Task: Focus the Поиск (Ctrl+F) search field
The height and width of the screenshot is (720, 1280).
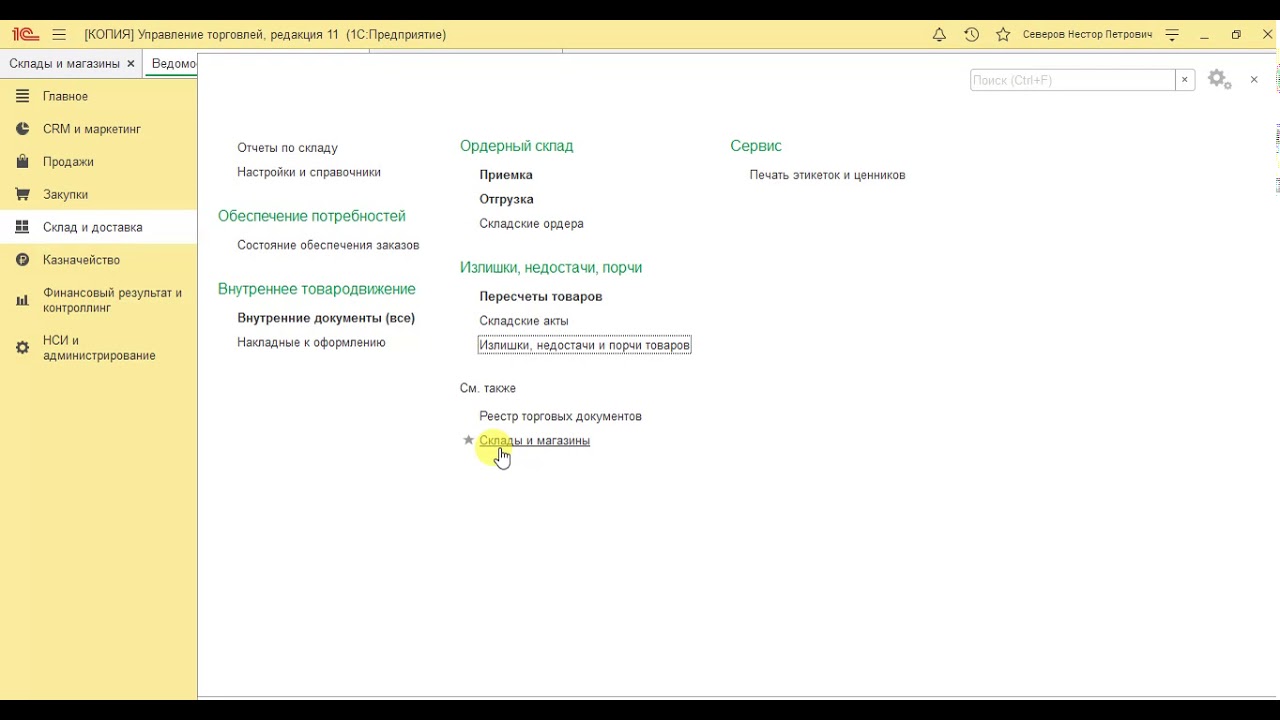Action: coord(1072,80)
